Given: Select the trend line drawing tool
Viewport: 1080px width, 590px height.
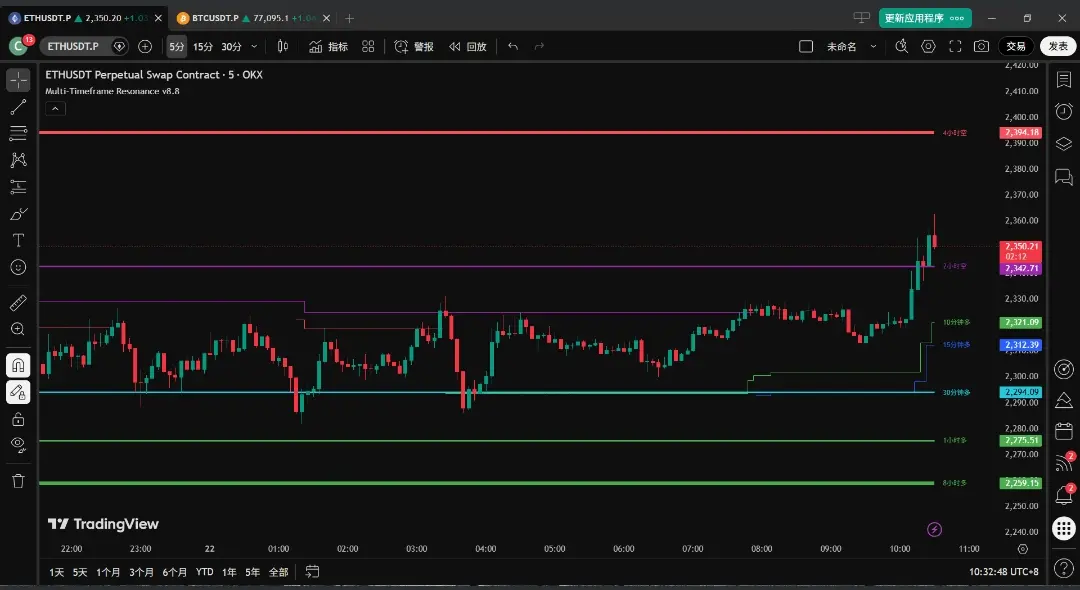Looking at the screenshot, I should (x=19, y=107).
